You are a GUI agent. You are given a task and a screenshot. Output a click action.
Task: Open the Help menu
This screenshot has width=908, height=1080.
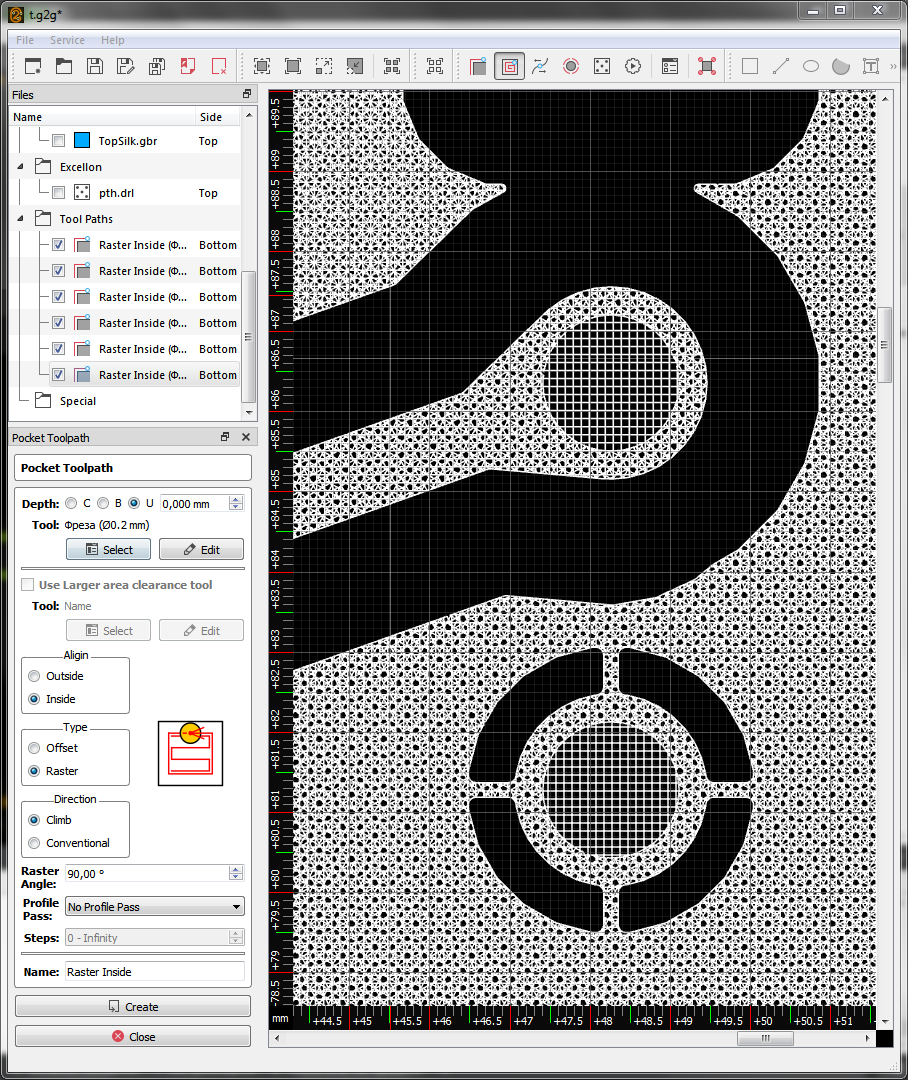click(x=112, y=40)
